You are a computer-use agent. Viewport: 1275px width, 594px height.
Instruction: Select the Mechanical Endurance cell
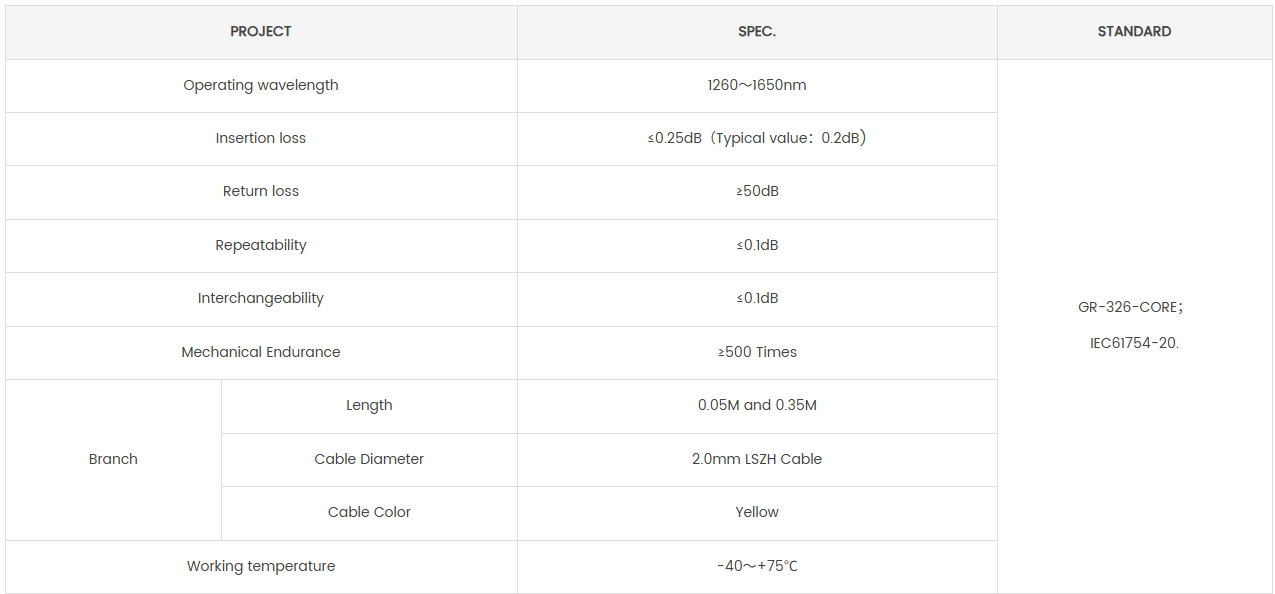pyautogui.click(x=261, y=353)
